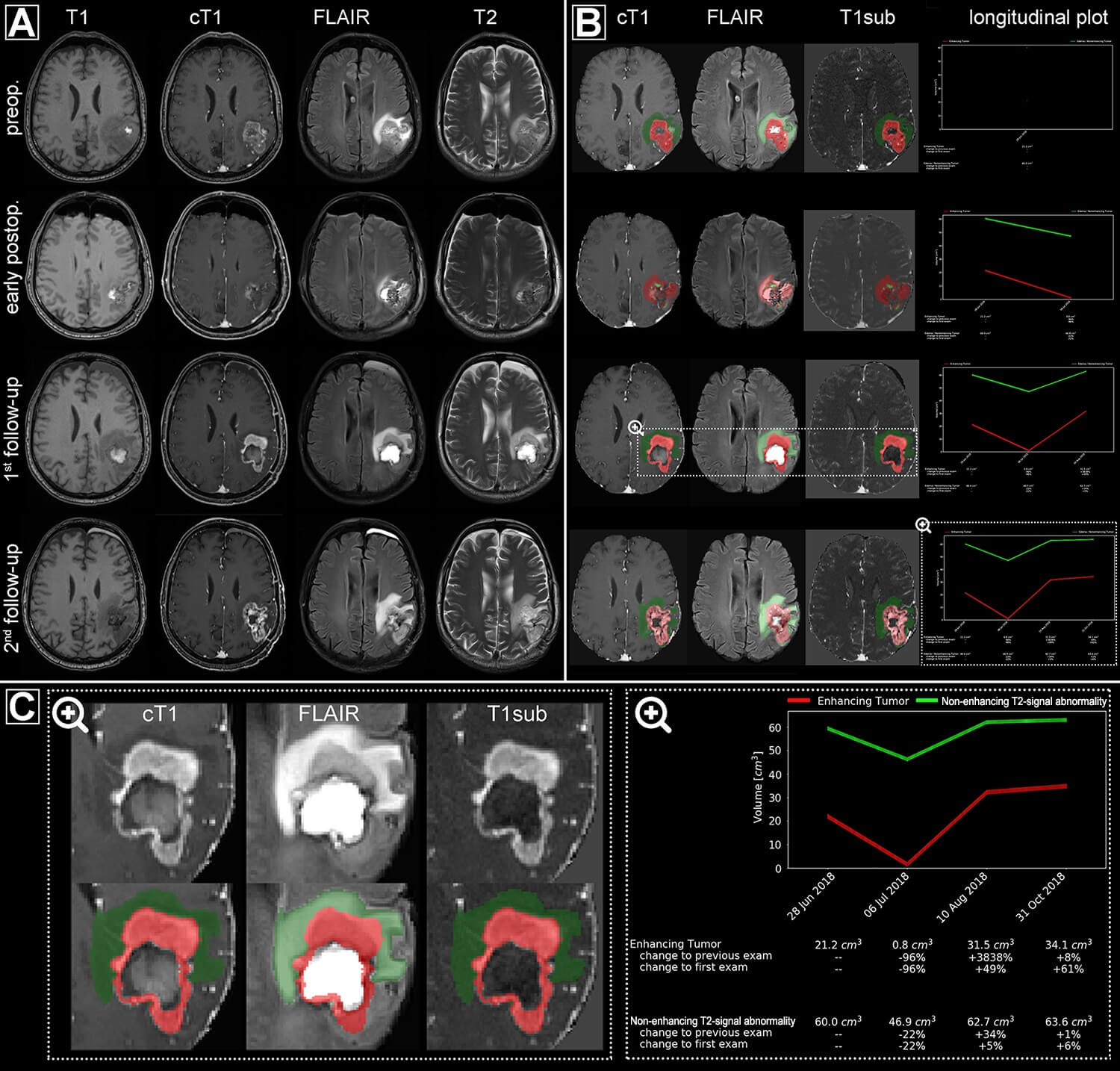Select the panel A letter label
This screenshot has height=1071, width=1120.
22,22
